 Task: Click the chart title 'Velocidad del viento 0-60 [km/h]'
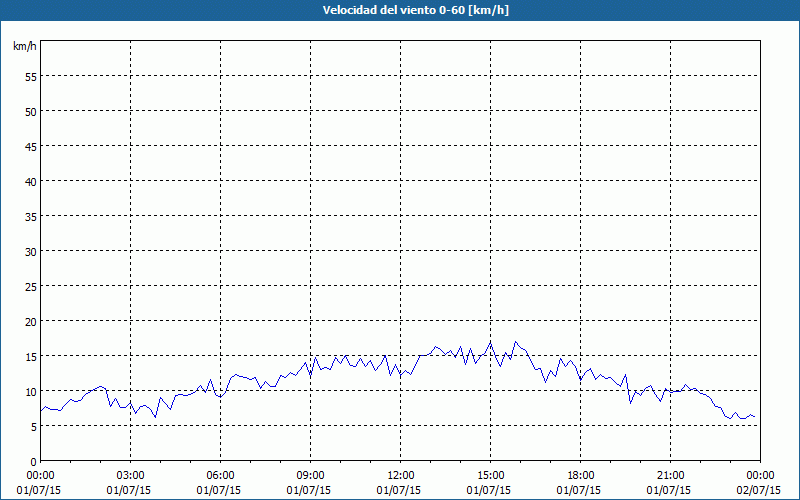[x=416, y=10]
